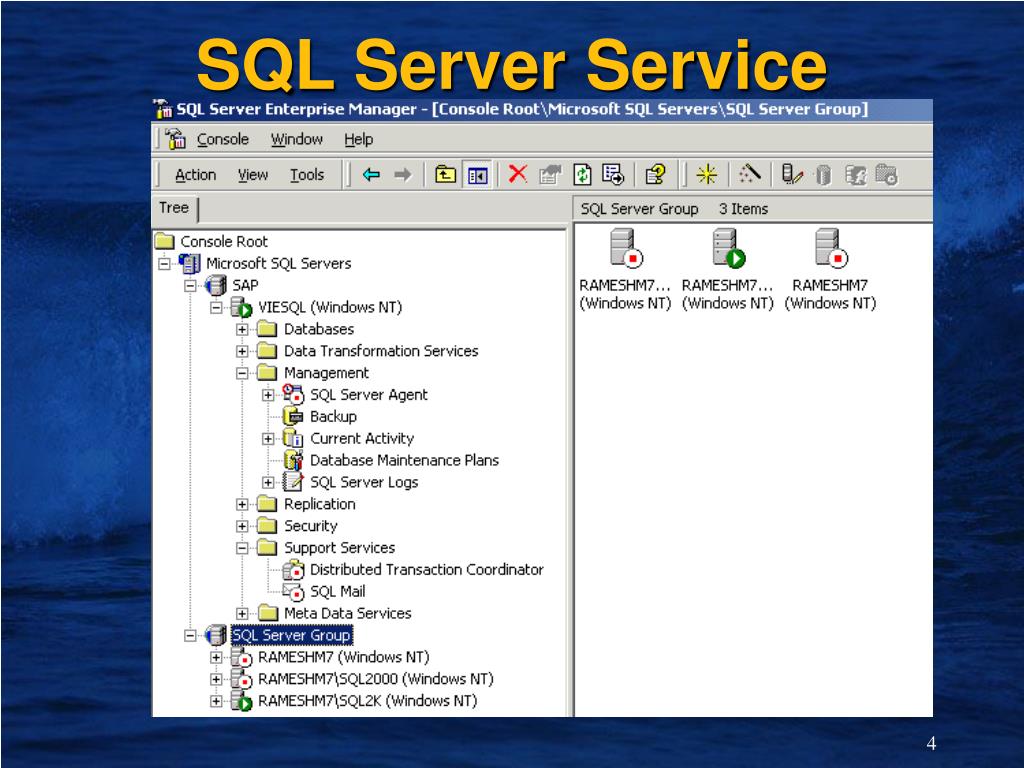Collapse the Support Services folder
Viewport: 1024px width, 768px height.
(242, 548)
